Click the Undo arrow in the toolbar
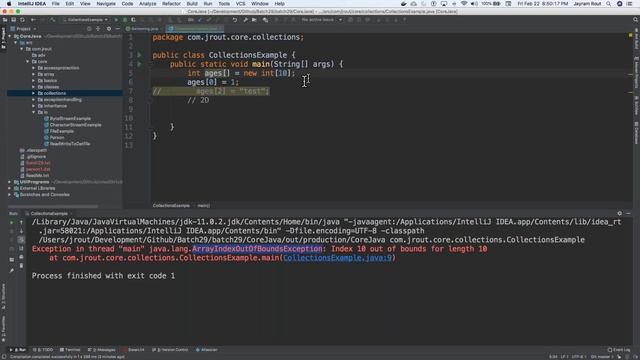Screen dimensions: 640x360 pyautogui.click(x=235, y=20)
